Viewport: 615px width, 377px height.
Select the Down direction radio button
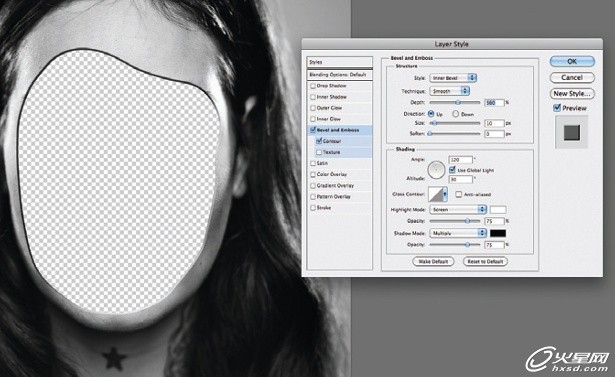tap(455, 114)
